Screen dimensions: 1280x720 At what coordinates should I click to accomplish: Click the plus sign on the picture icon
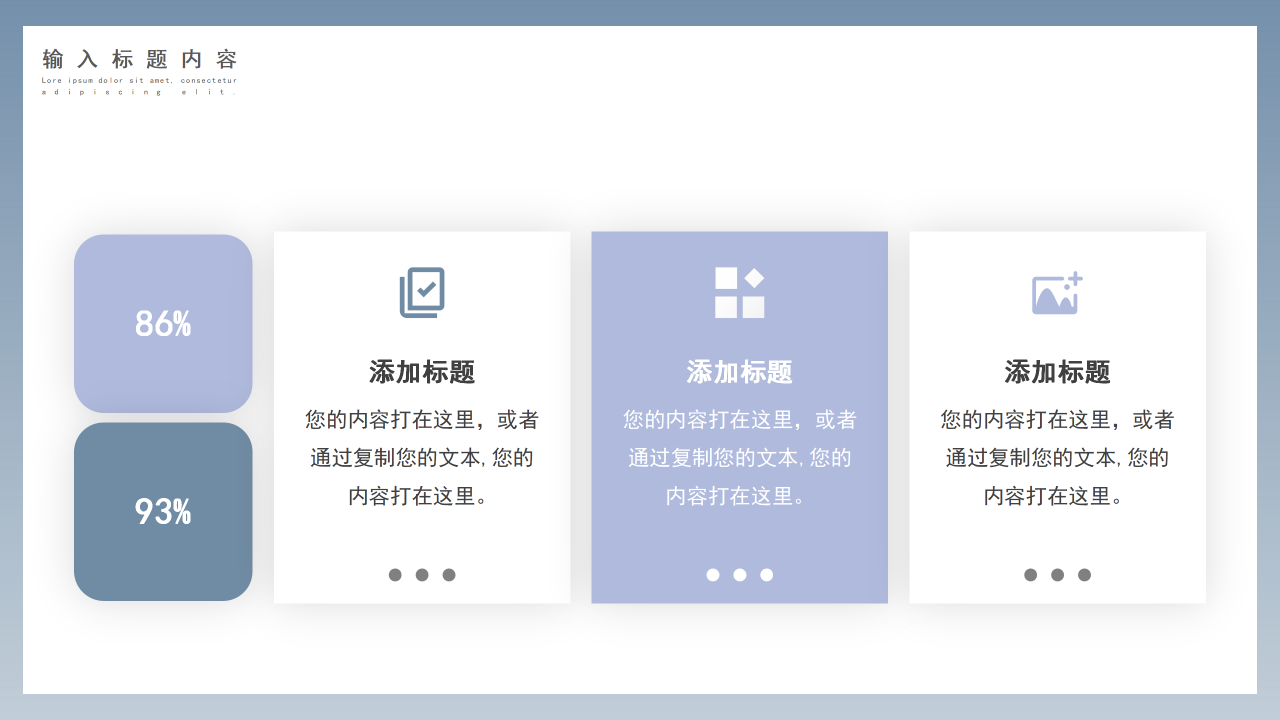(x=1073, y=276)
